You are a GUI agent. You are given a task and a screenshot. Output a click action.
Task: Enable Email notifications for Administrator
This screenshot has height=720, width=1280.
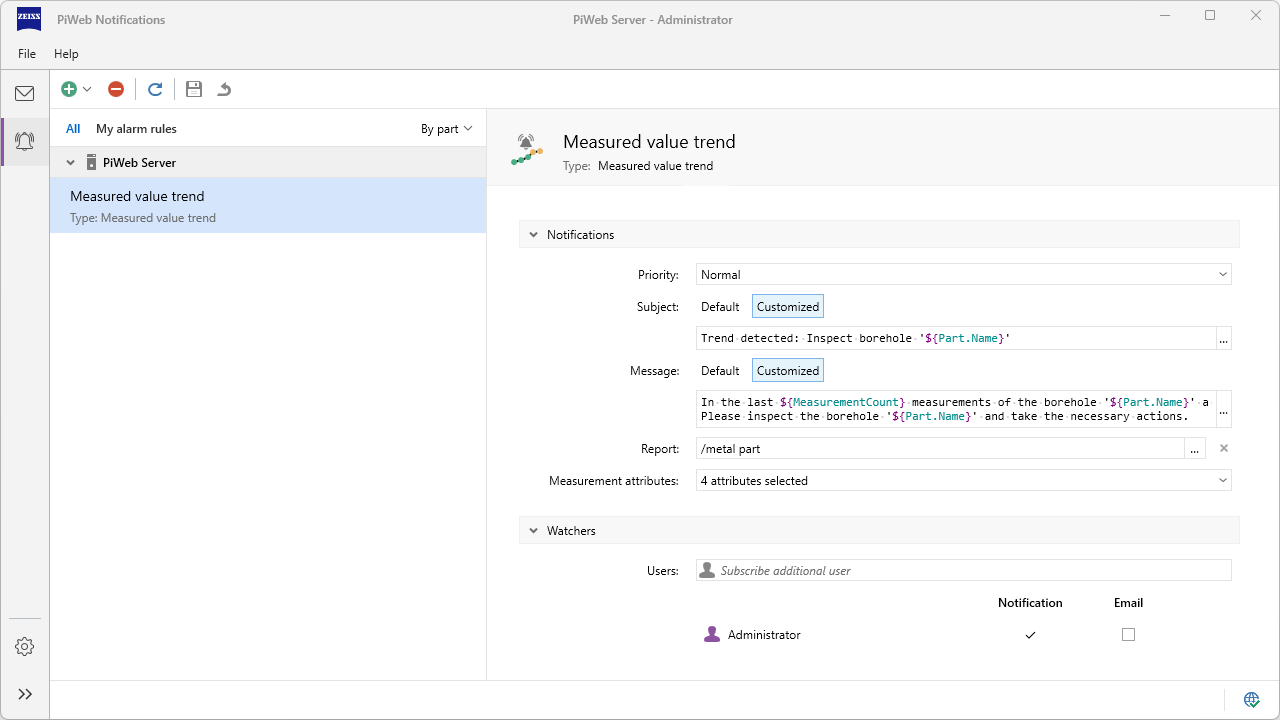(1128, 634)
